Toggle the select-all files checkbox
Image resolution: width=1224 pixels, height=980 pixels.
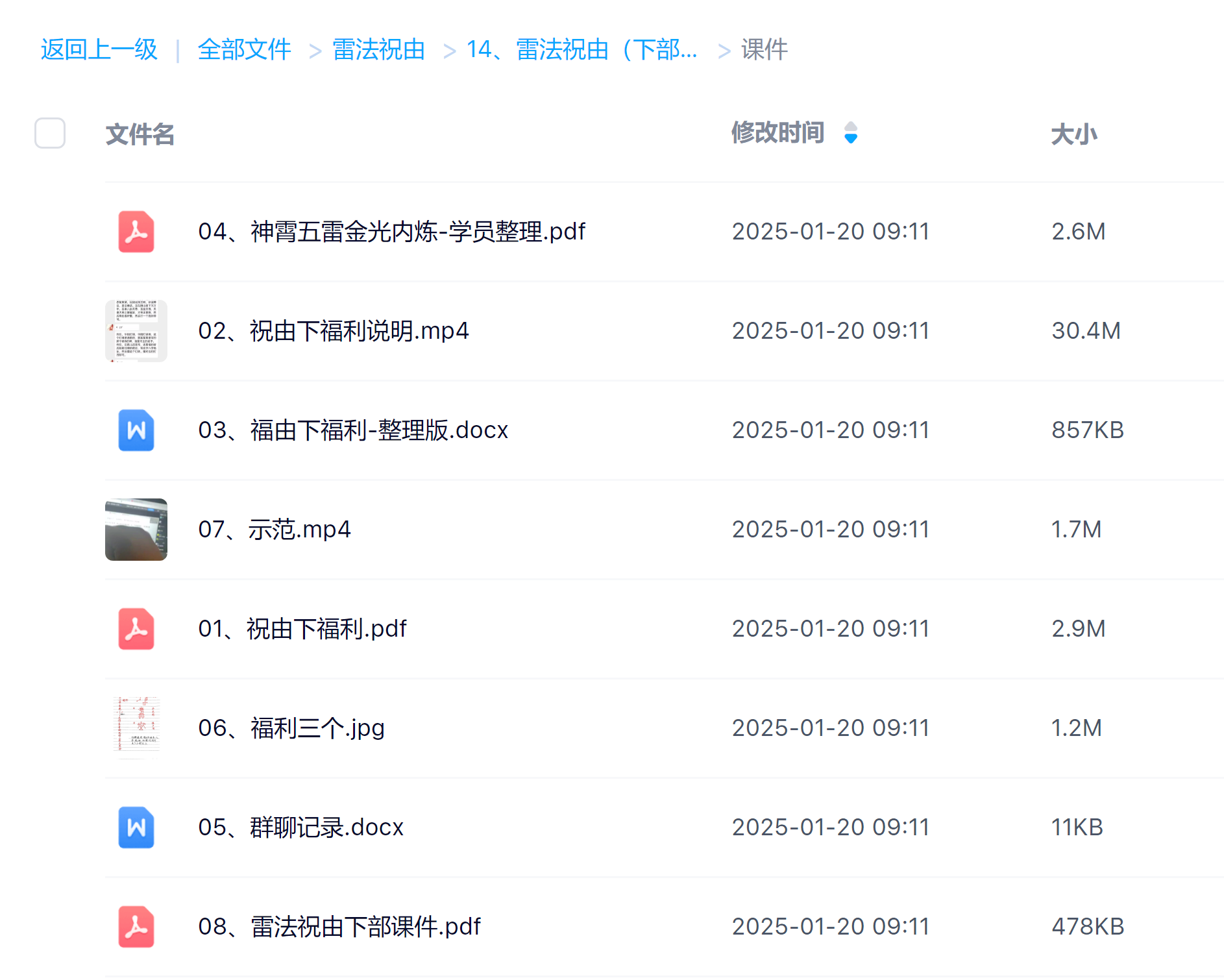click(x=50, y=133)
